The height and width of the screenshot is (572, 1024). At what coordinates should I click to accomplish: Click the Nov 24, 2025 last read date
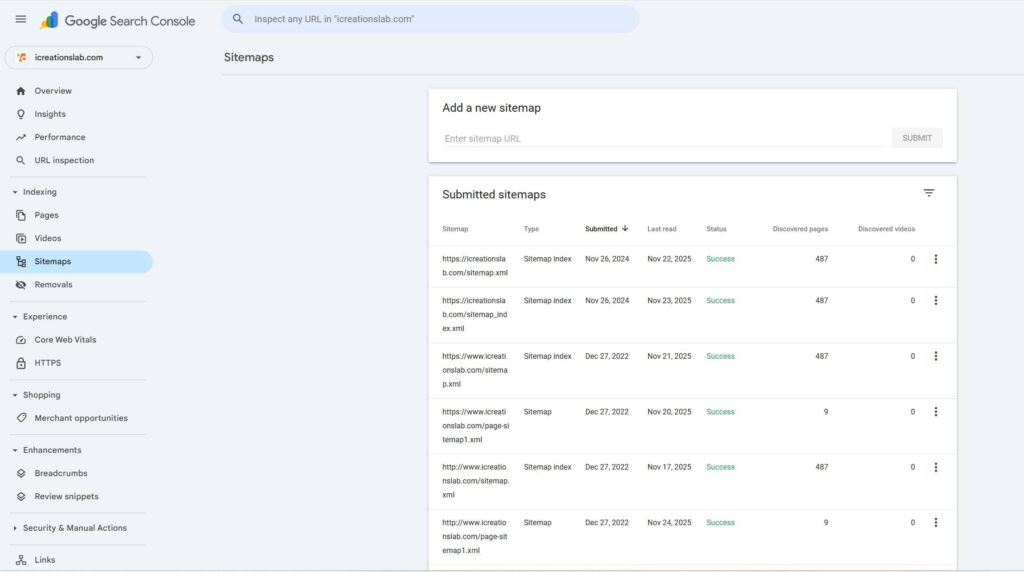[669, 522]
